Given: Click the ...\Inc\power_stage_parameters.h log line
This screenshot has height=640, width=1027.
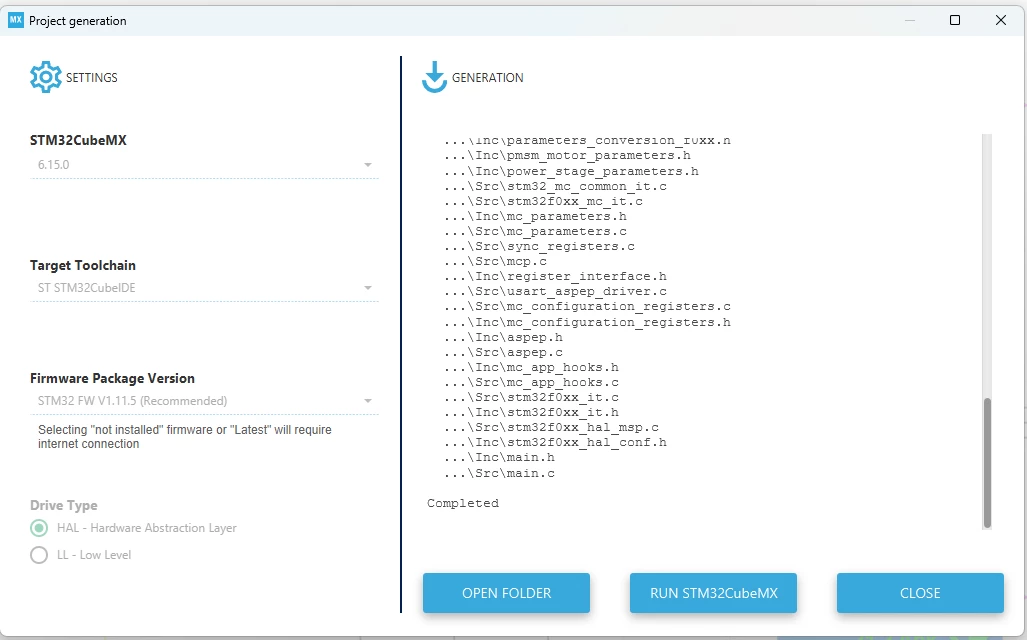Looking at the screenshot, I should [571, 170].
